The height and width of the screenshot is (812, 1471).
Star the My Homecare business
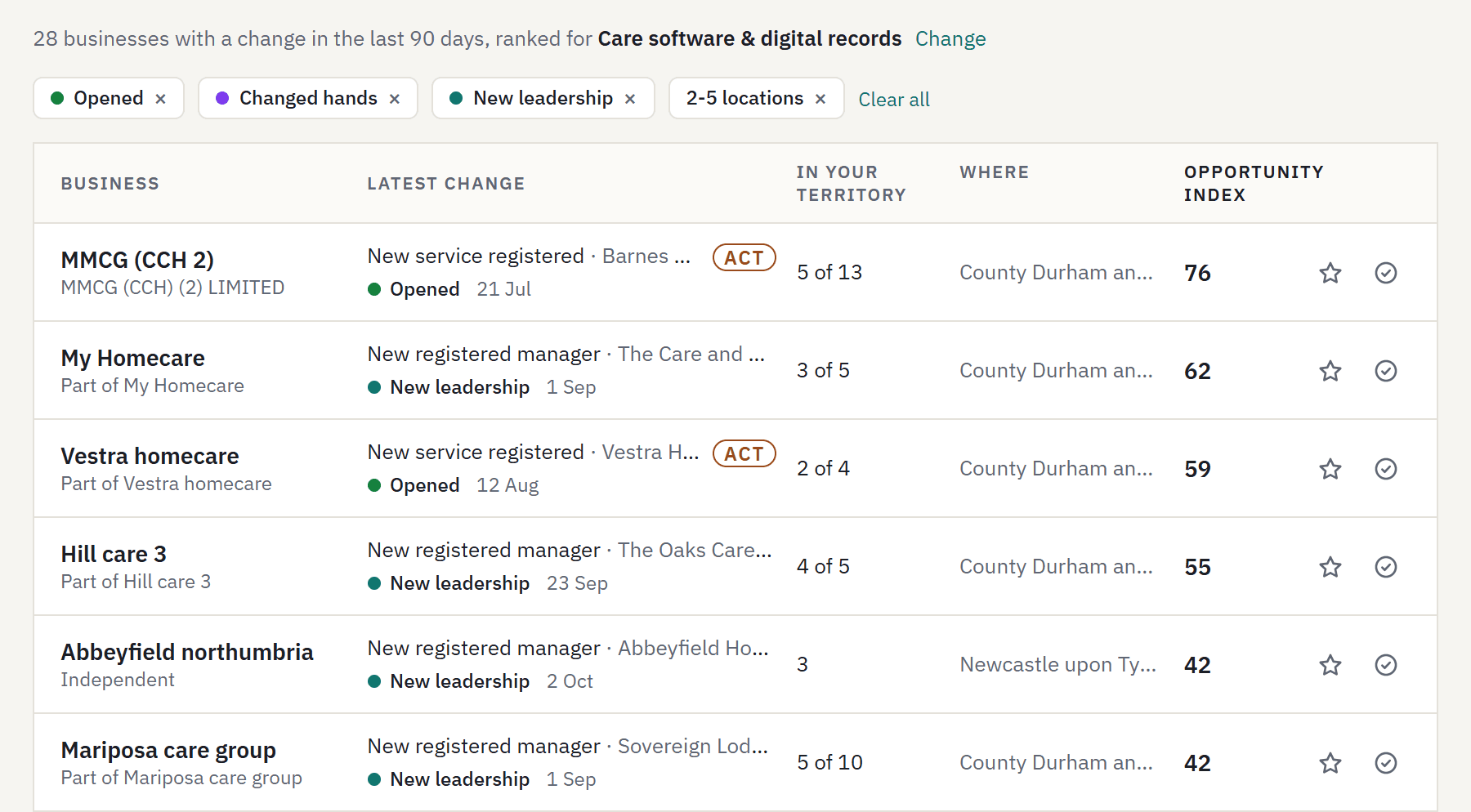pos(1330,371)
